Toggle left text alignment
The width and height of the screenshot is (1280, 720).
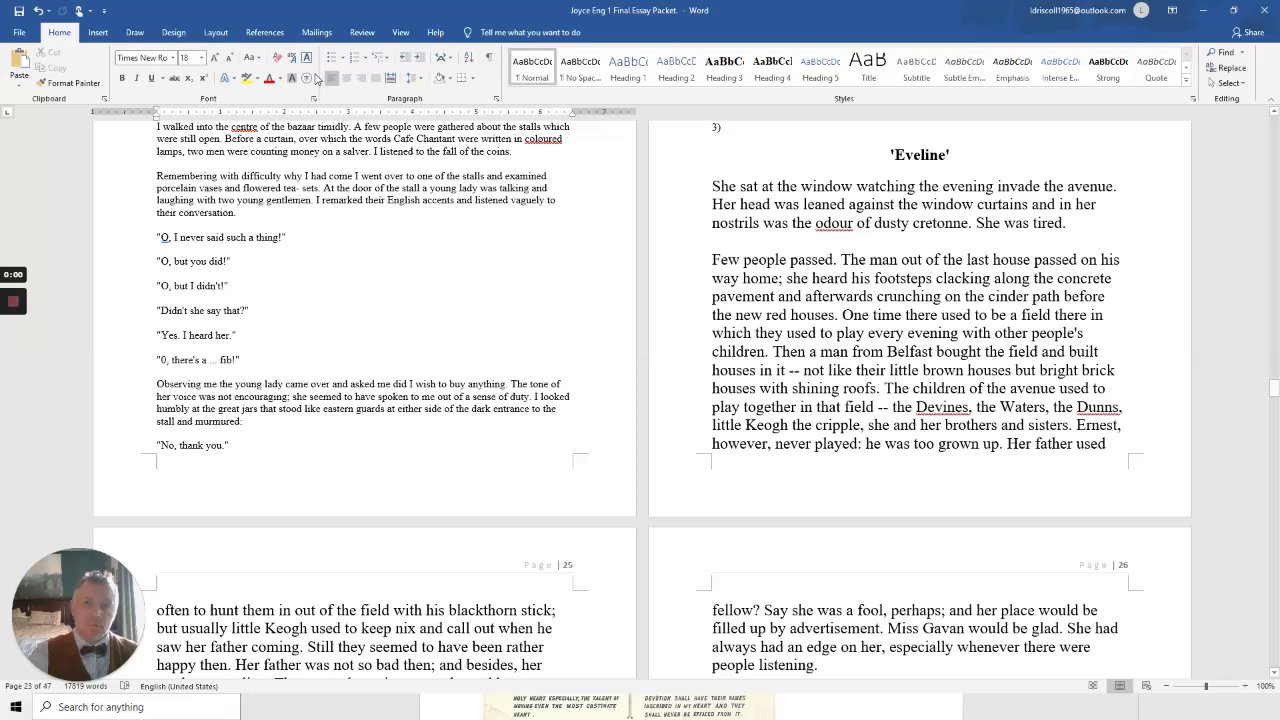click(332, 78)
